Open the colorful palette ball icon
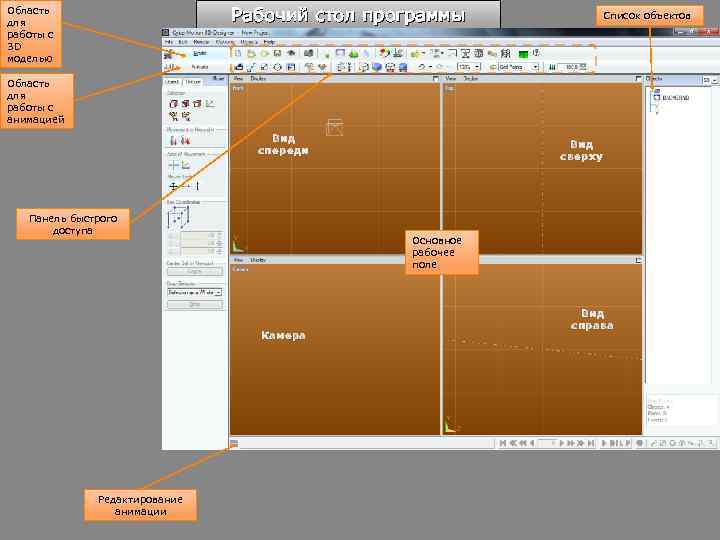The height and width of the screenshot is (540, 720). pyautogui.click(x=384, y=53)
